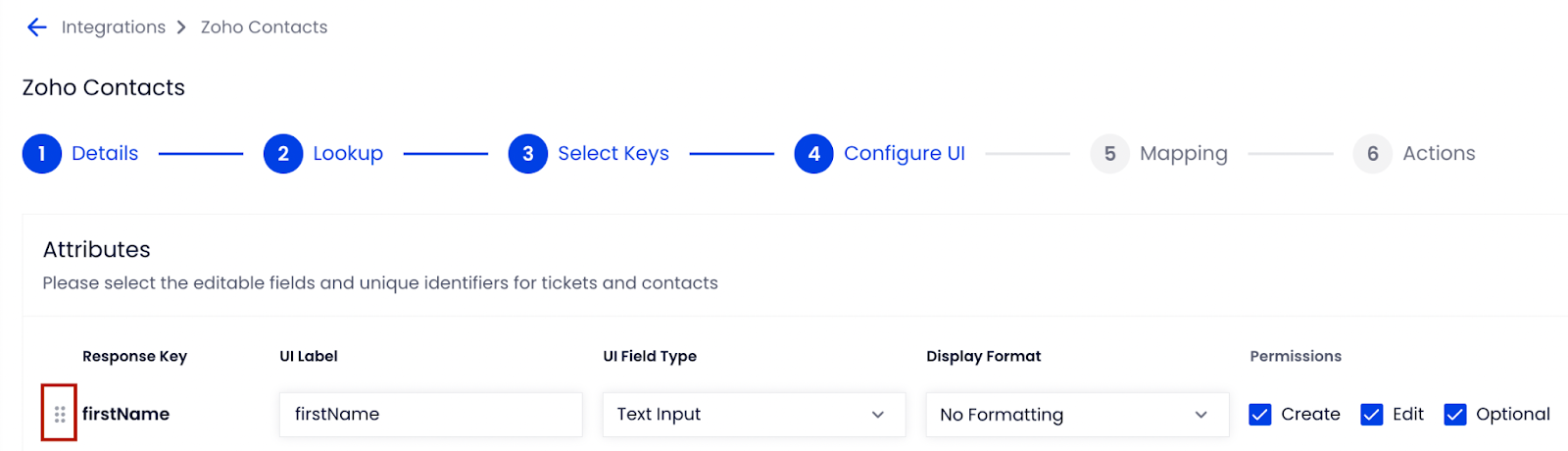The height and width of the screenshot is (451, 1568).
Task: Select step 4 circle icon
Action: [814, 154]
